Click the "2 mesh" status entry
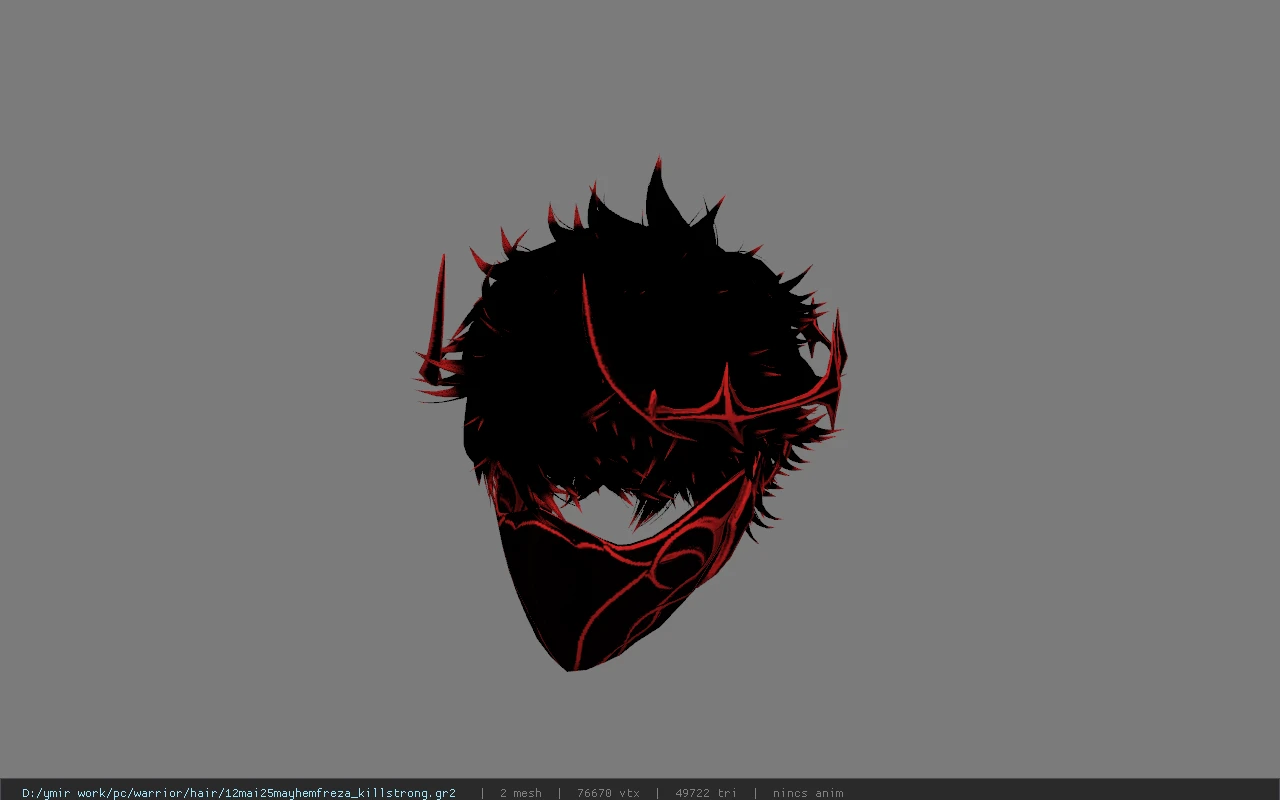Screen dimensions: 1280x800 pos(520,793)
